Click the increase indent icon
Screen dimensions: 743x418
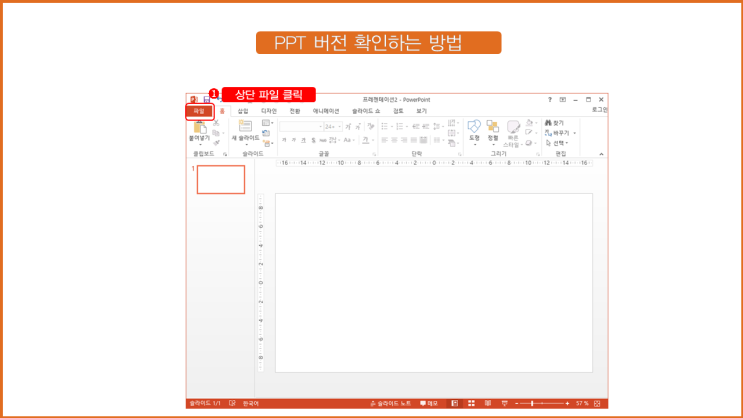(426, 127)
